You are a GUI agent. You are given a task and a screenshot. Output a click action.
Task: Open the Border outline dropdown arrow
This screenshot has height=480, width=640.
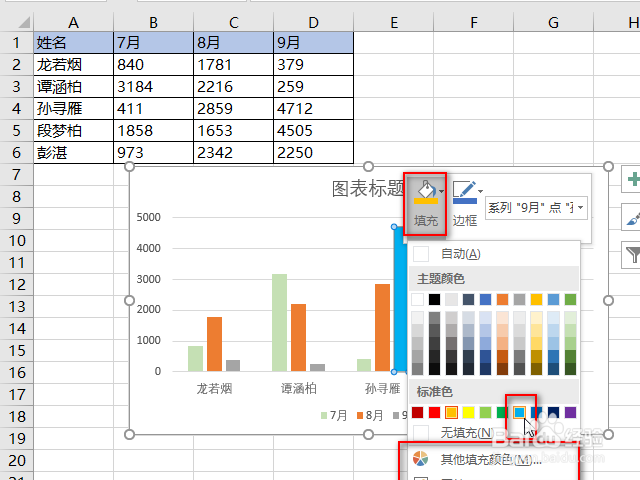tap(480, 191)
